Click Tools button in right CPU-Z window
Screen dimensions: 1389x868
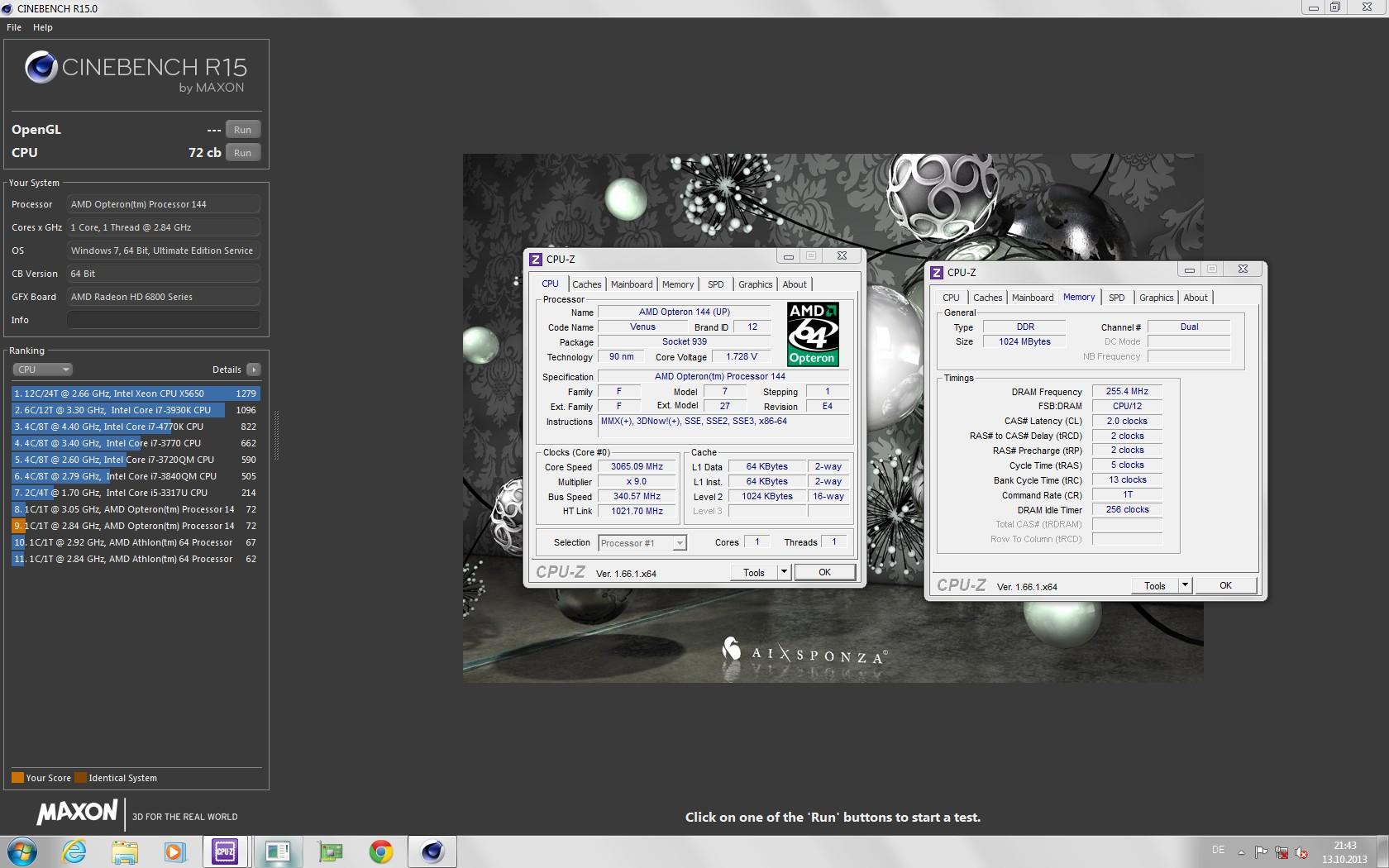[1155, 585]
